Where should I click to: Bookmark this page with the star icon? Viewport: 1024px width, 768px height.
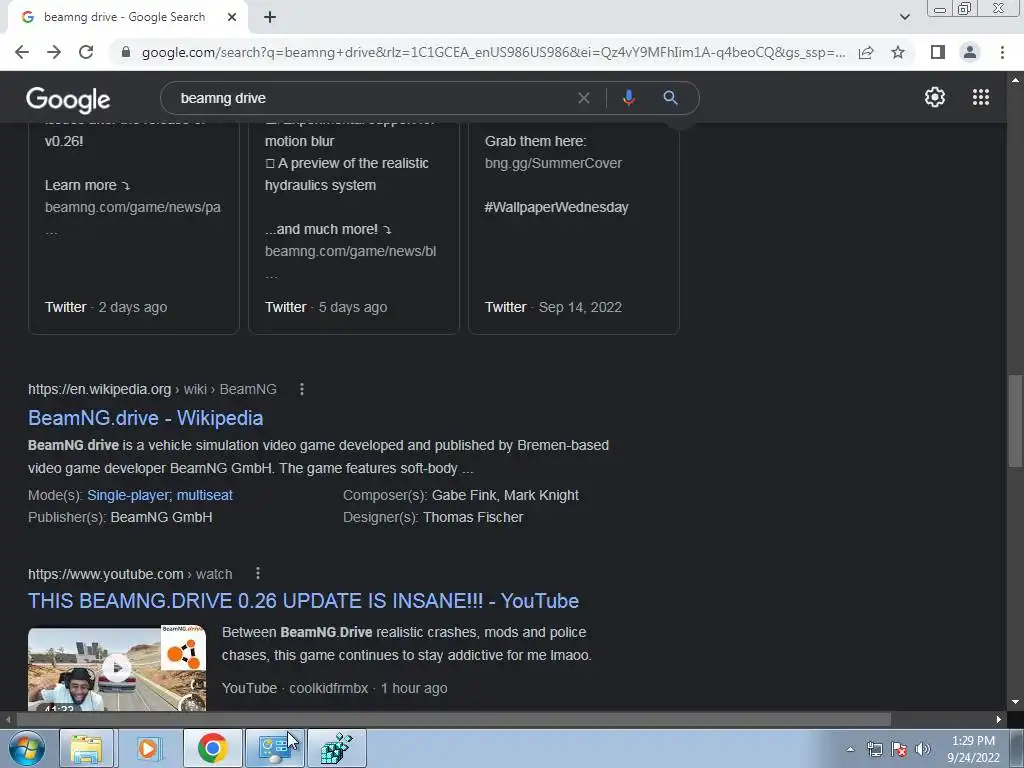click(898, 52)
